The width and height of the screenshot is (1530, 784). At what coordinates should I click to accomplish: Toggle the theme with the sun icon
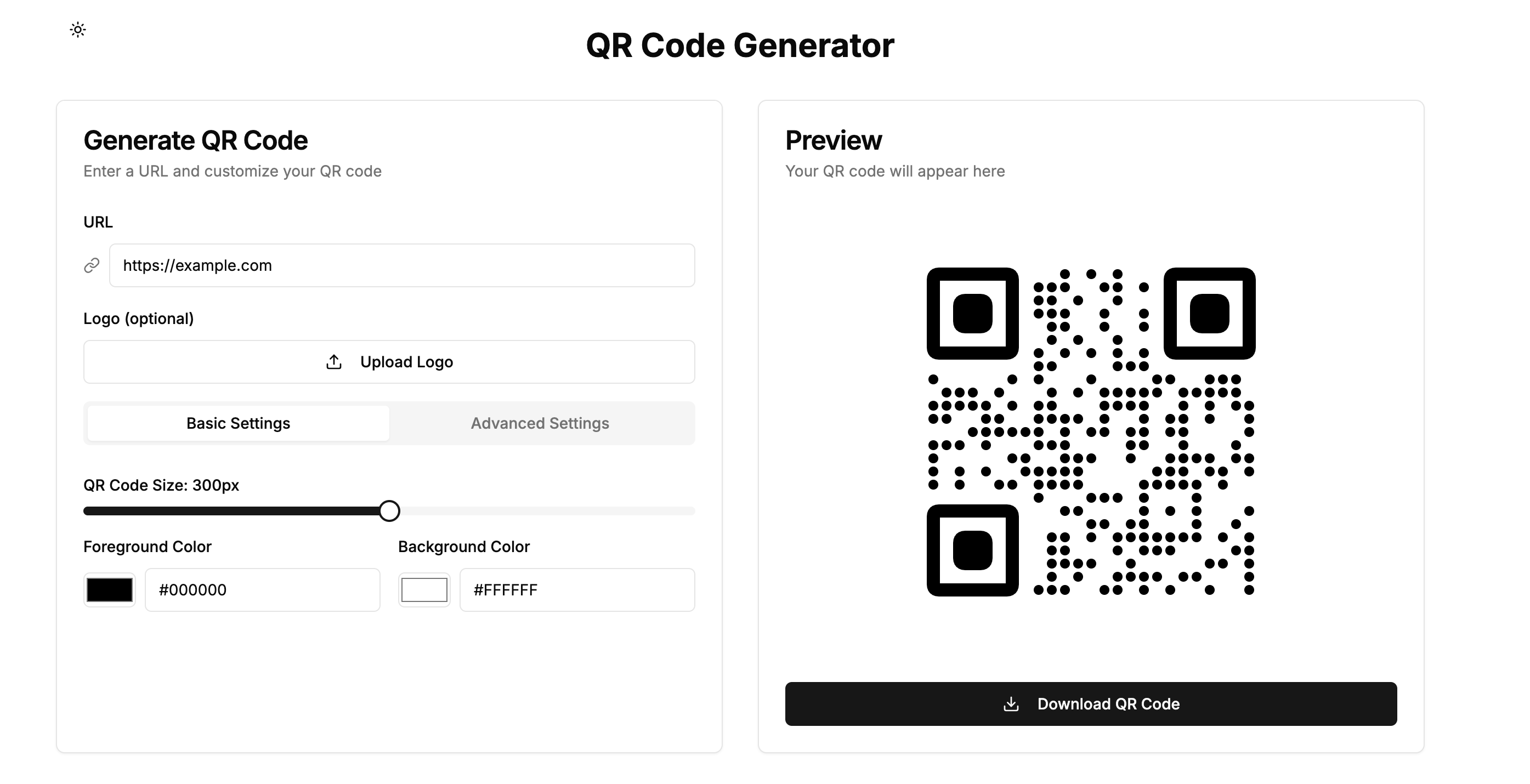click(x=78, y=29)
